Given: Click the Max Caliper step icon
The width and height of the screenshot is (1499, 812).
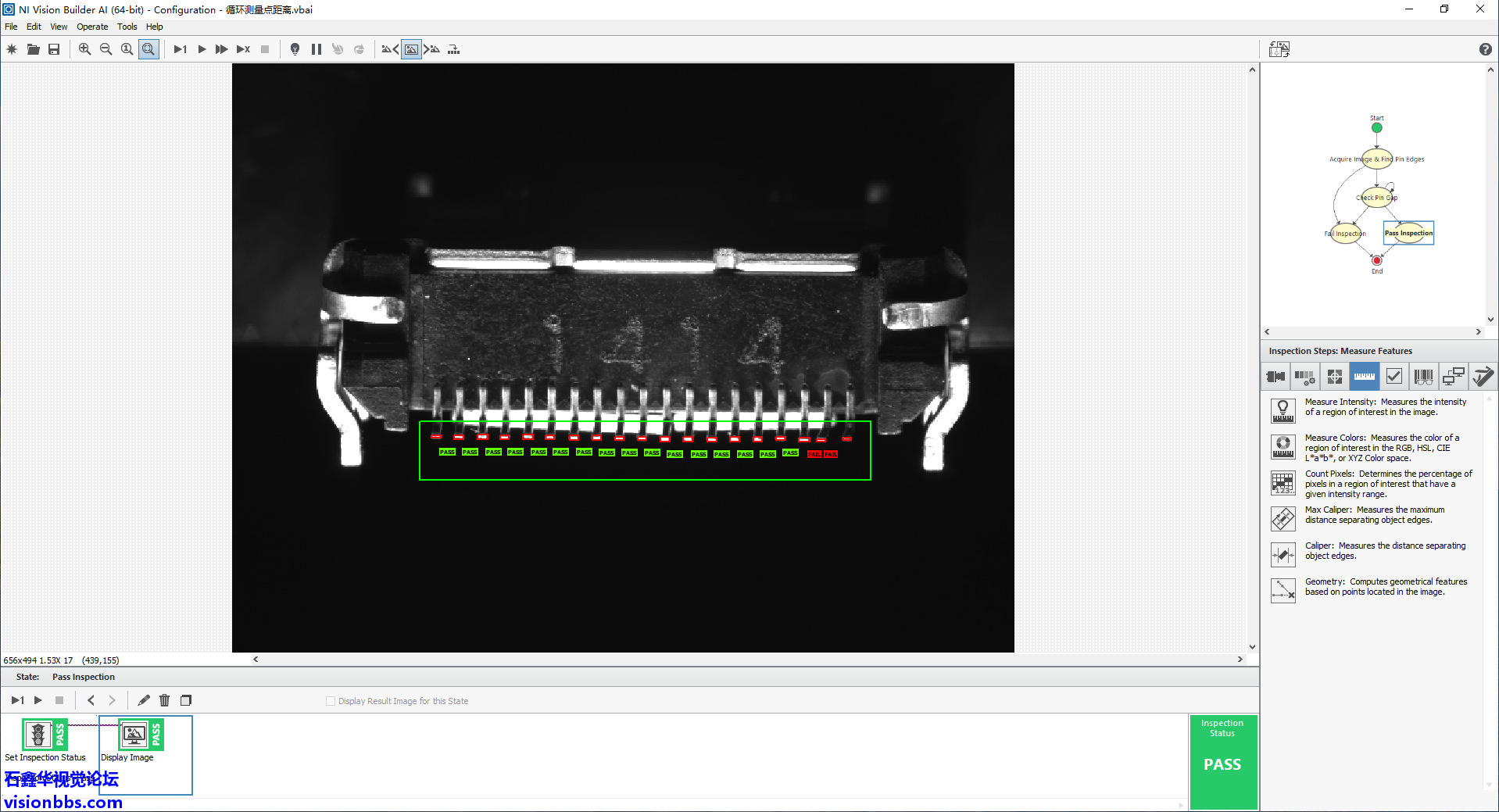Looking at the screenshot, I should 1283,519.
